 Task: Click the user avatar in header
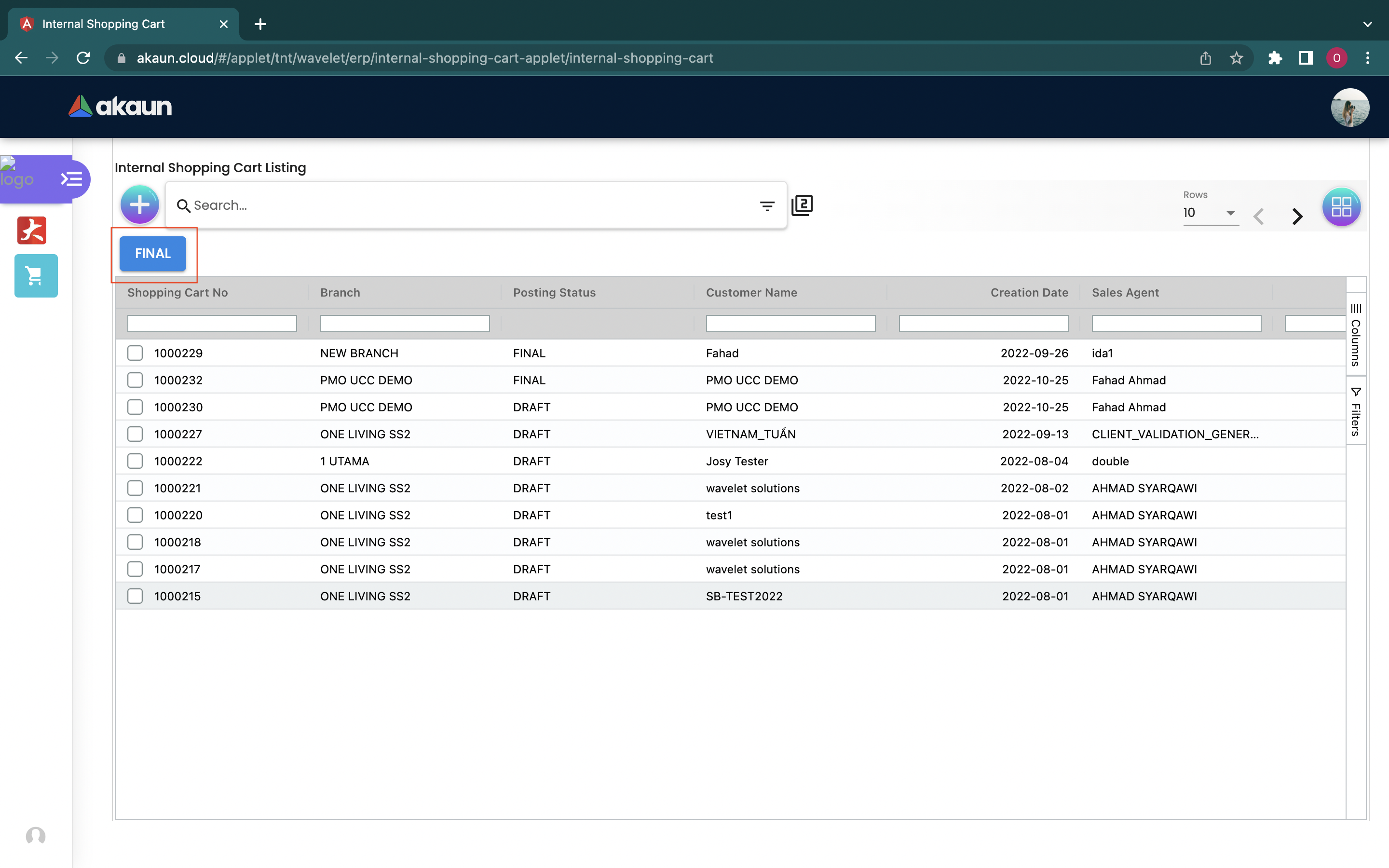click(1349, 108)
